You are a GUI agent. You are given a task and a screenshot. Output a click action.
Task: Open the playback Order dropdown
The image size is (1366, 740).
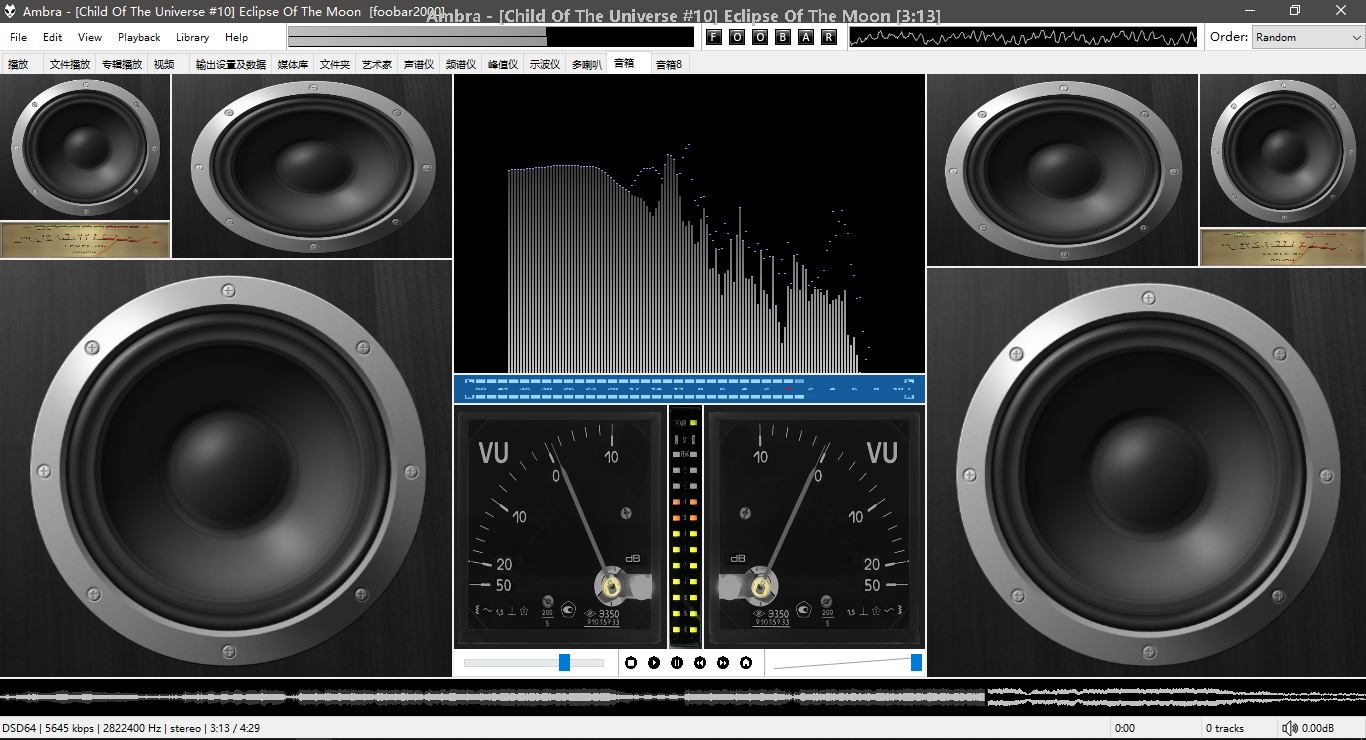point(1307,37)
